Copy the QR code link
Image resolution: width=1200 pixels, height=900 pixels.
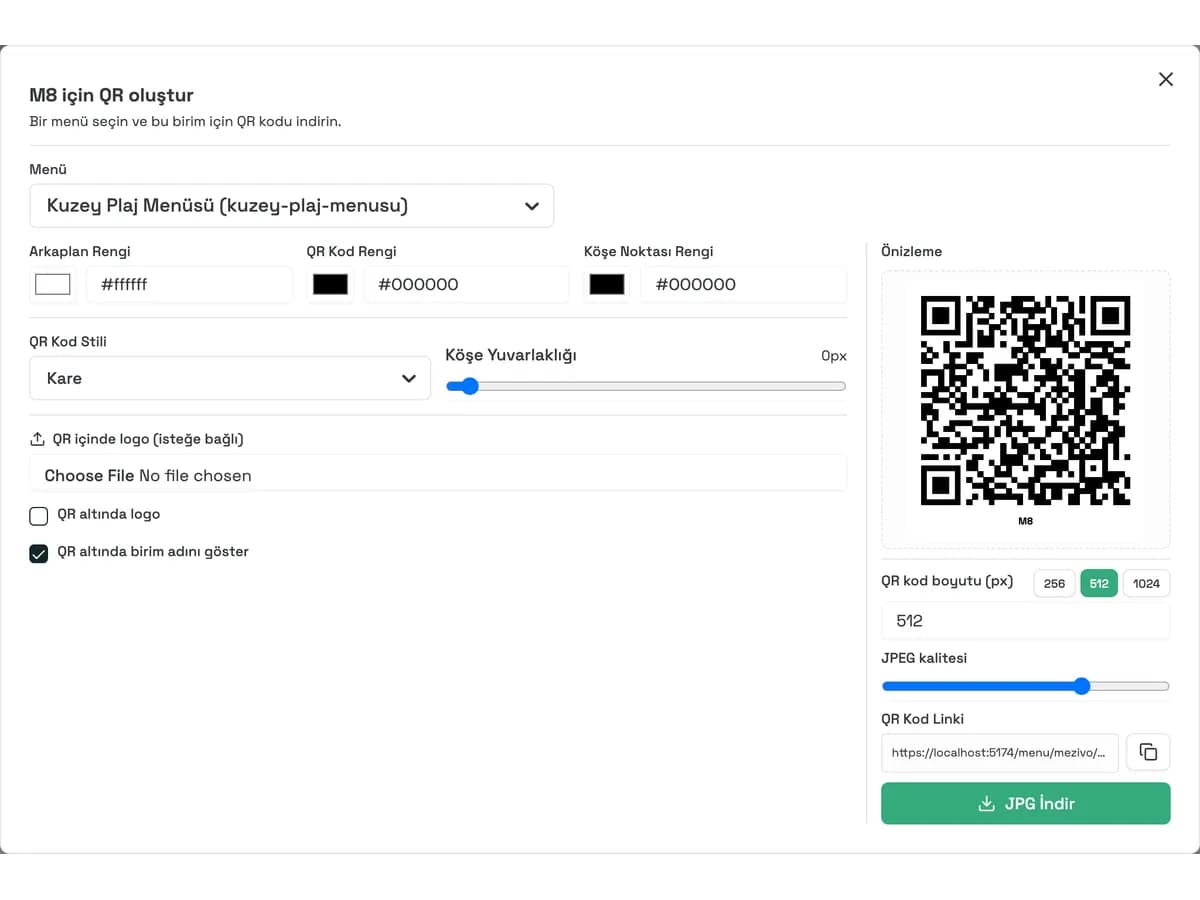(1148, 752)
